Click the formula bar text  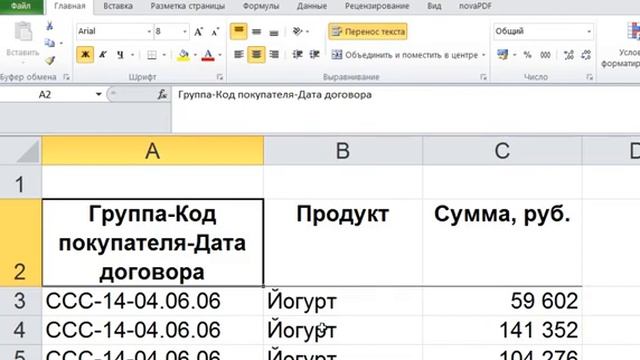[x=275, y=95]
